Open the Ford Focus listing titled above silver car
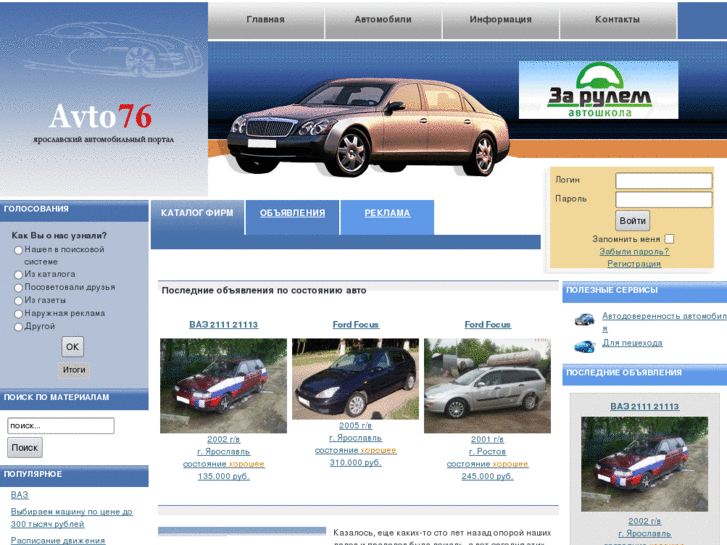The height and width of the screenshot is (545, 727). click(x=487, y=325)
